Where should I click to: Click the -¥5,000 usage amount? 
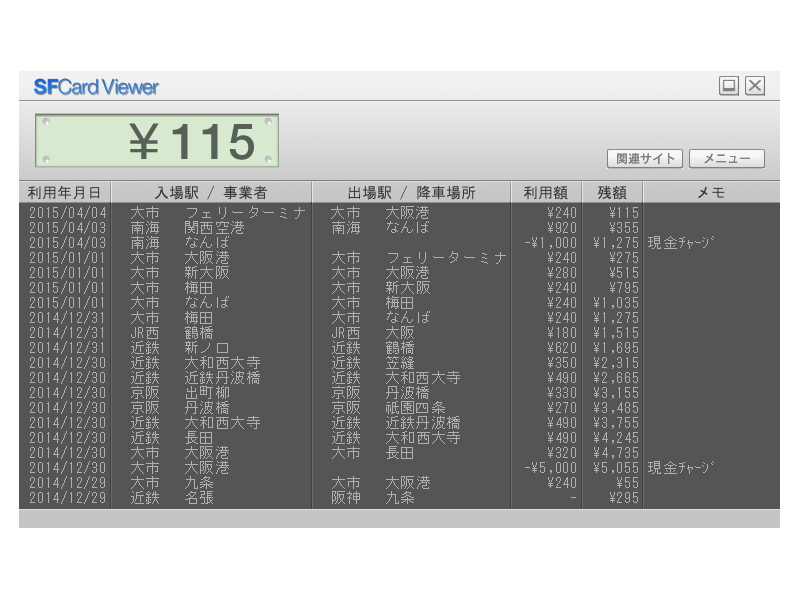point(551,468)
